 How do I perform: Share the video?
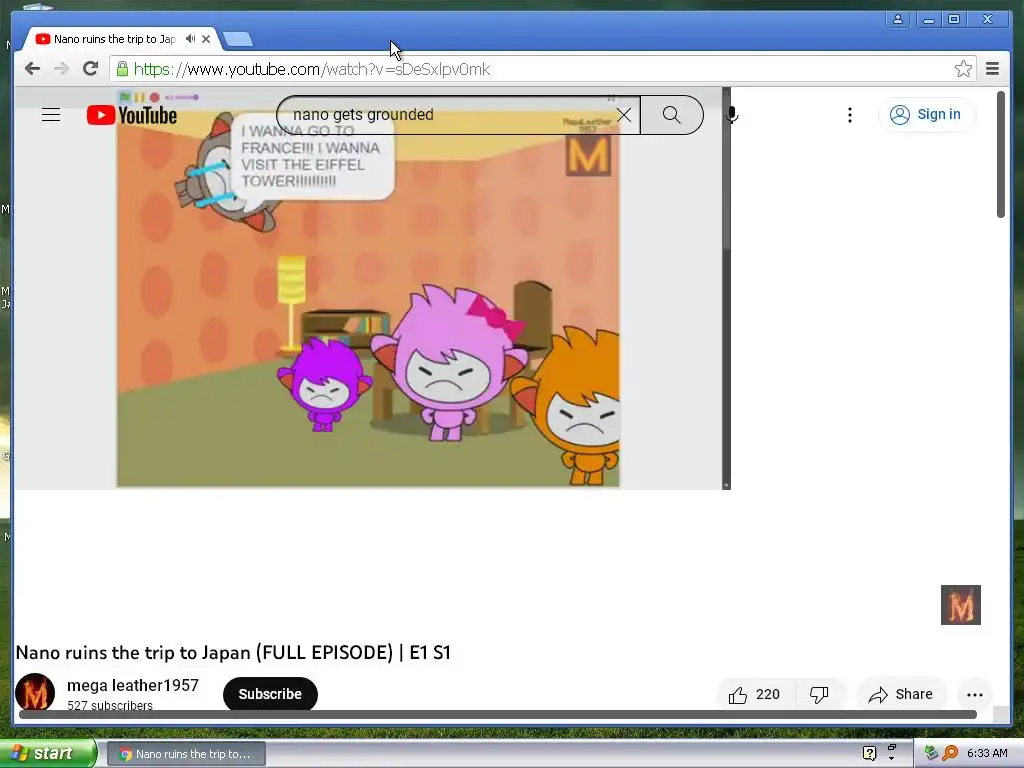(901, 694)
